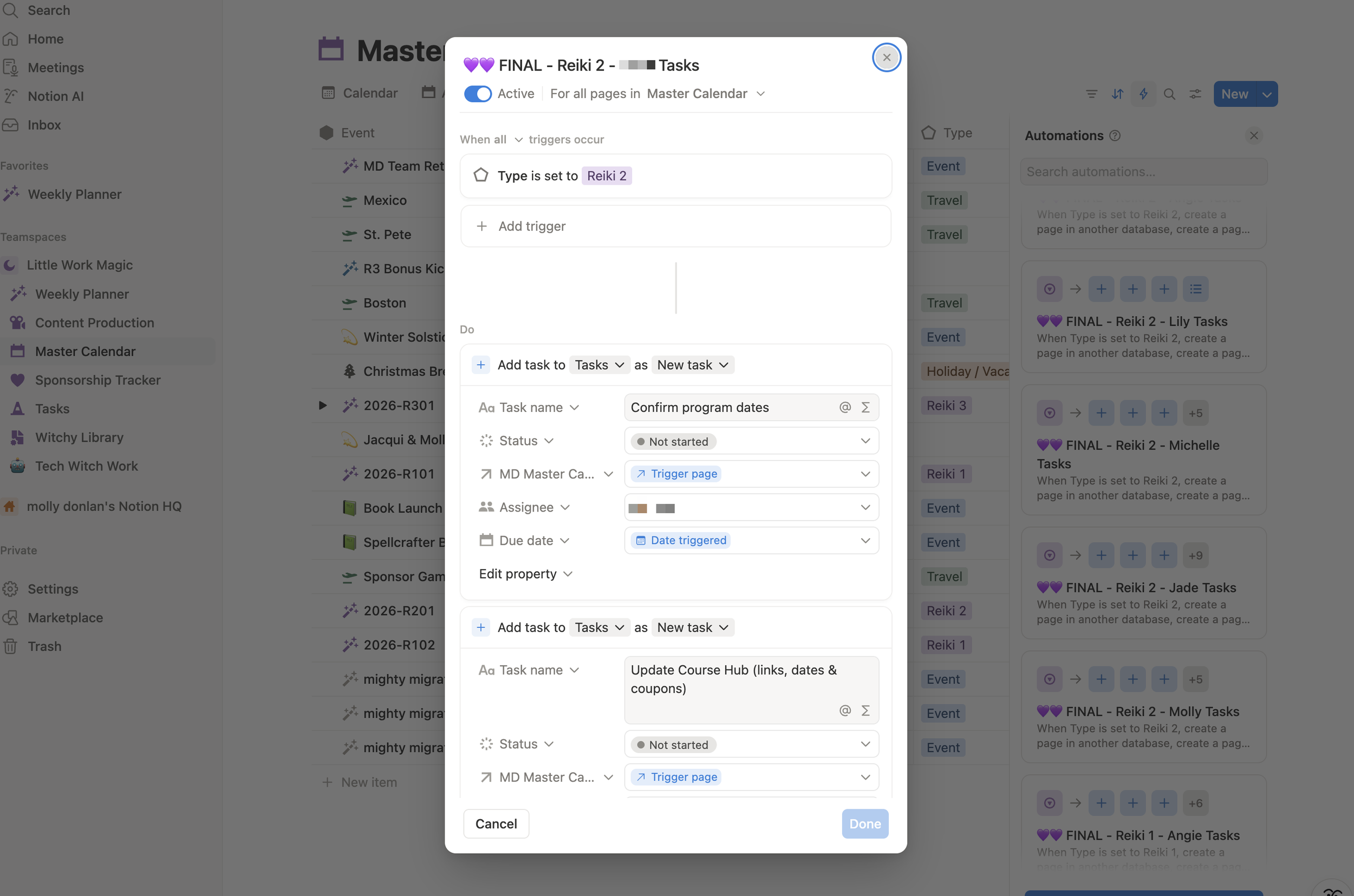Click the automations lightning bolt icon
The image size is (1354, 896).
1143,94
